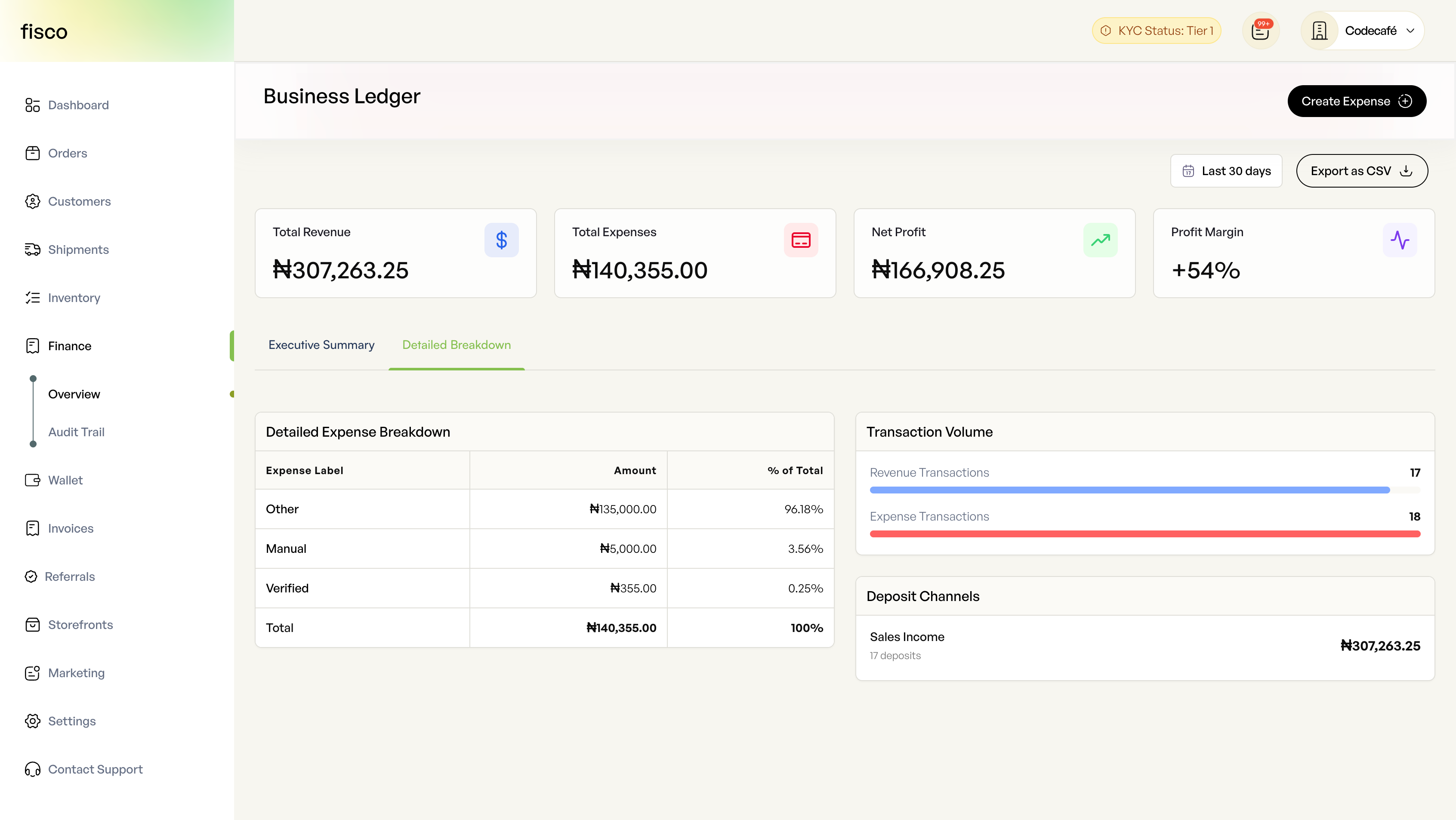Open the Overview finance submenu item
The width and height of the screenshot is (1456, 820).
click(74, 394)
